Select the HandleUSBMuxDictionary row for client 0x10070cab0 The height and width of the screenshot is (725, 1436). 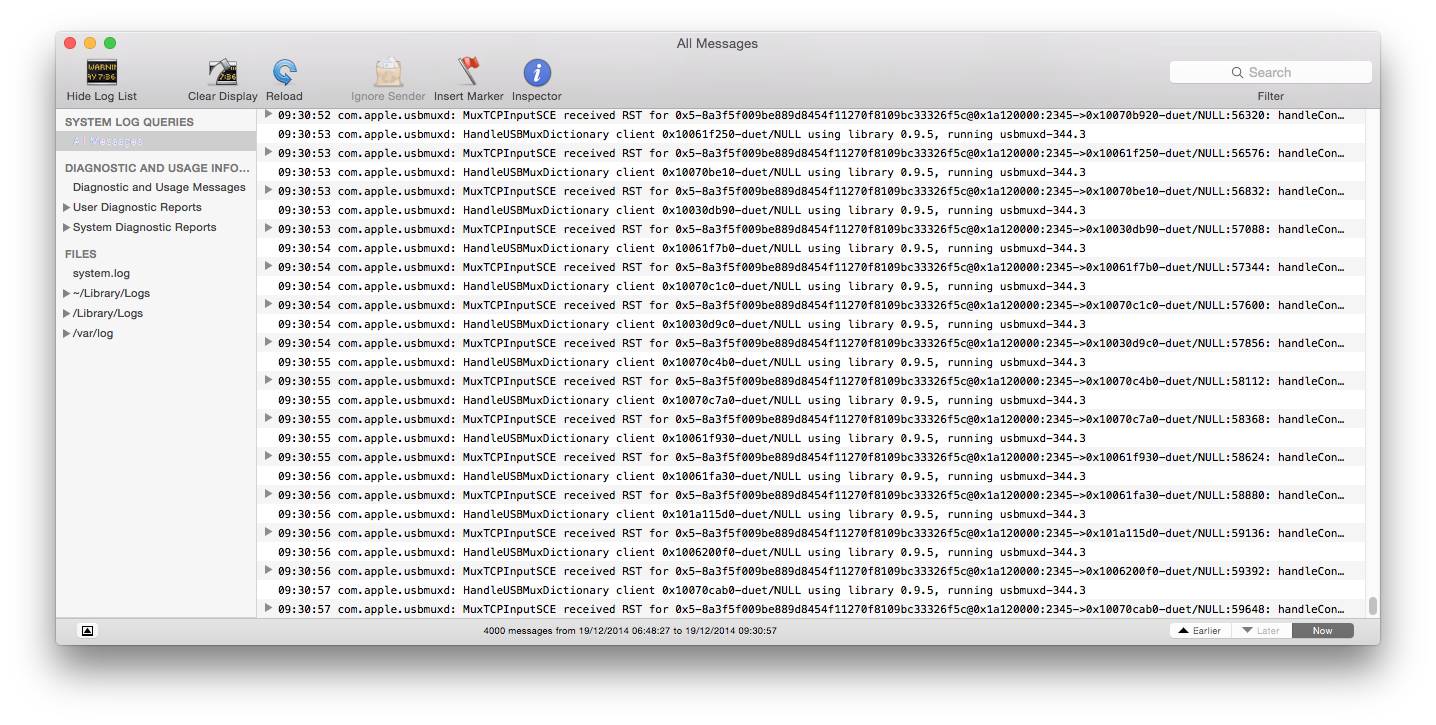[811, 590]
